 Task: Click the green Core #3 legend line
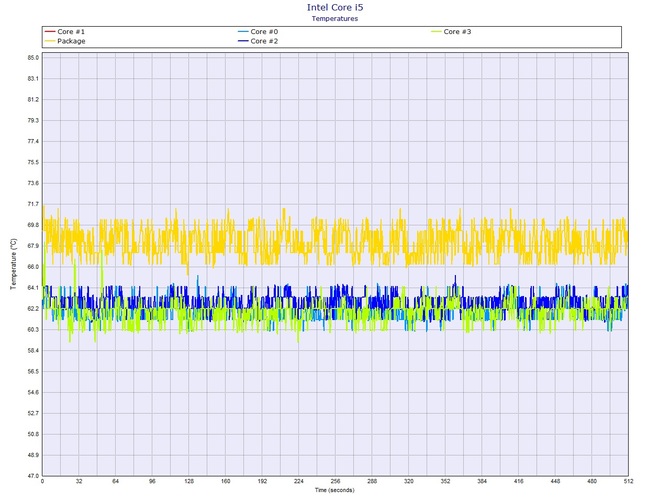436,32
